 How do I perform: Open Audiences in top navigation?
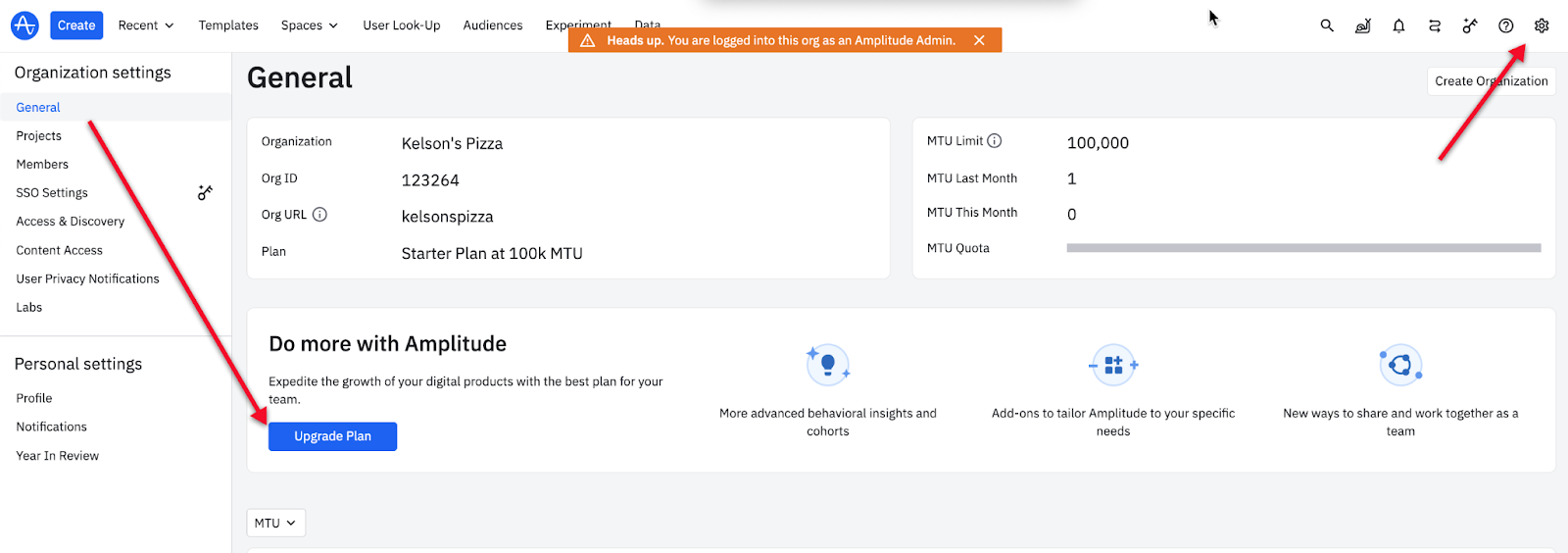tap(493, 25)
